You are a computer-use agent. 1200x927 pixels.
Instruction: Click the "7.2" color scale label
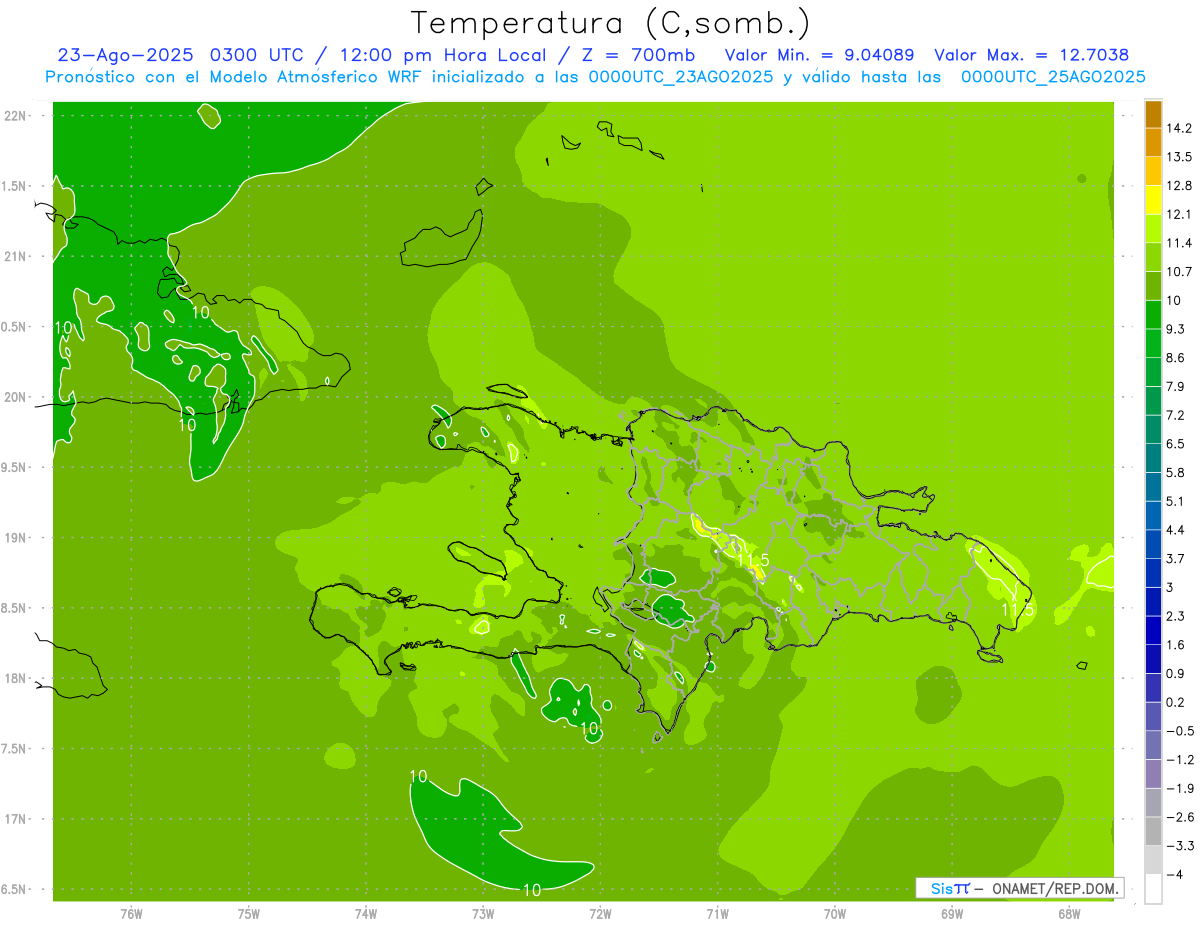(x=1176, y=415)
